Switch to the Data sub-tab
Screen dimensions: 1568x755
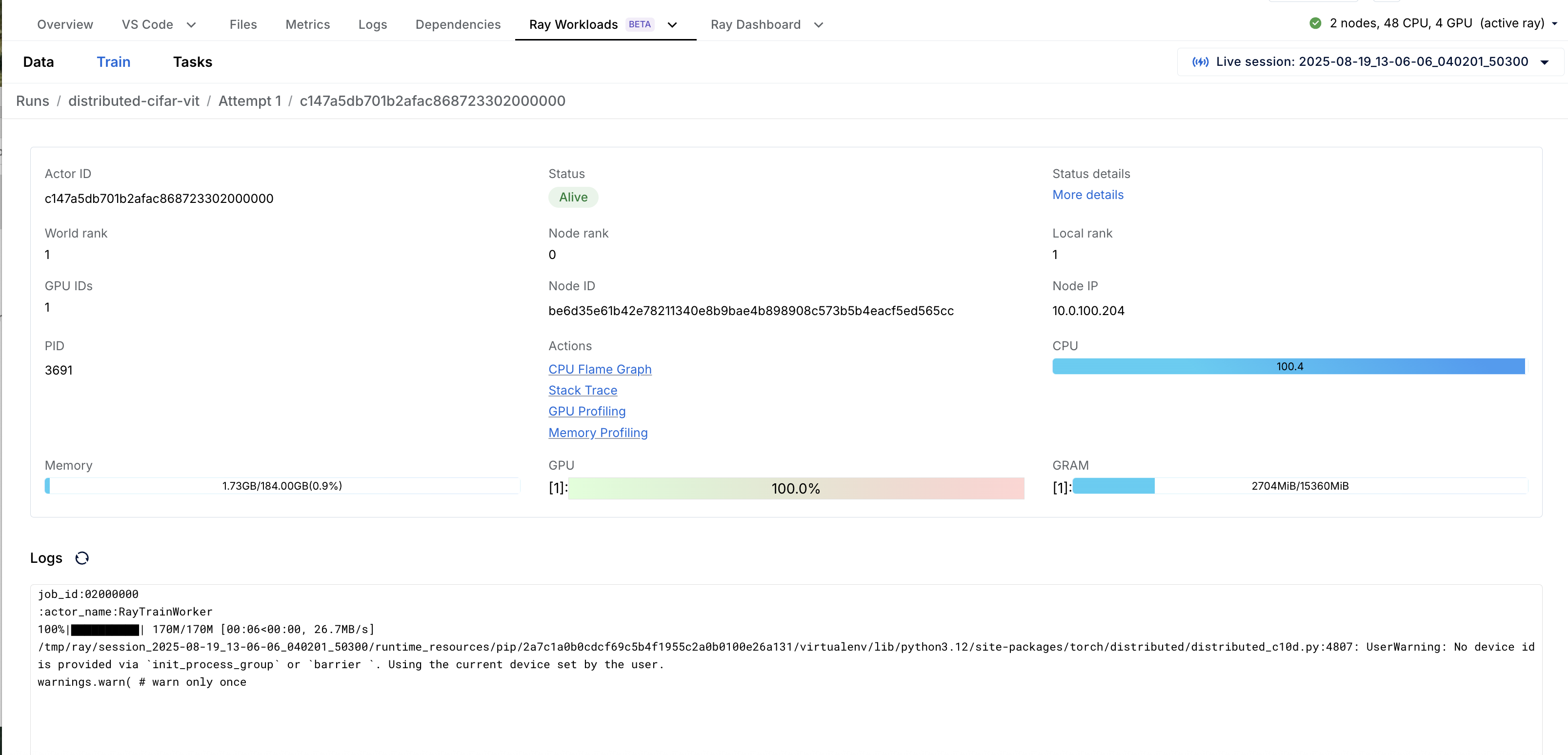point(39,62)
